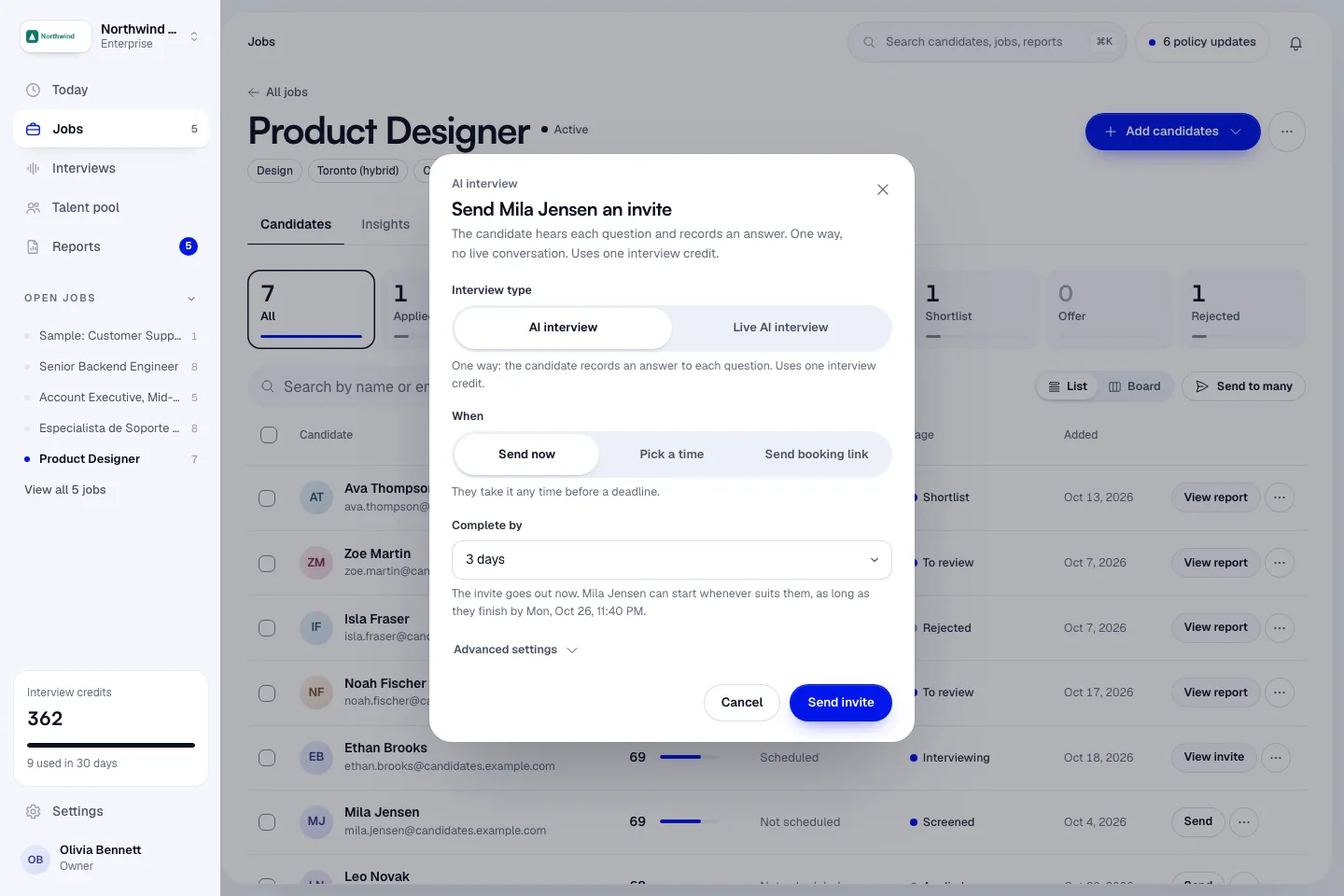Click Olivia Bennett's OB avatar
Image resolution: width=1344 pixels, height=896 pixels.
pyautogui.click(x=35, y=860)
